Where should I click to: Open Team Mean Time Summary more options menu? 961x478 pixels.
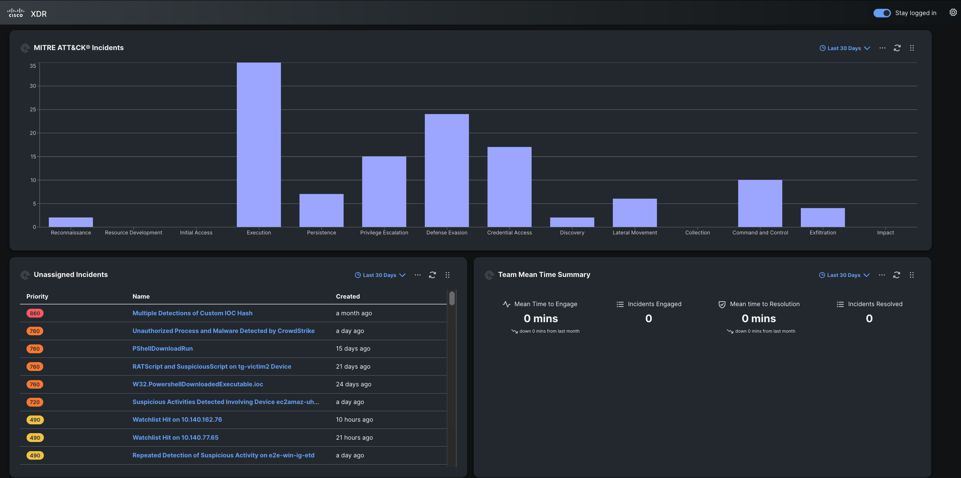click(882, 275)
